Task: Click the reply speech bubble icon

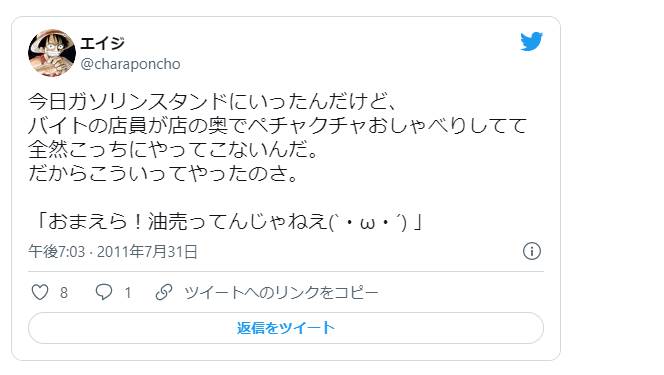Action: 104,292
